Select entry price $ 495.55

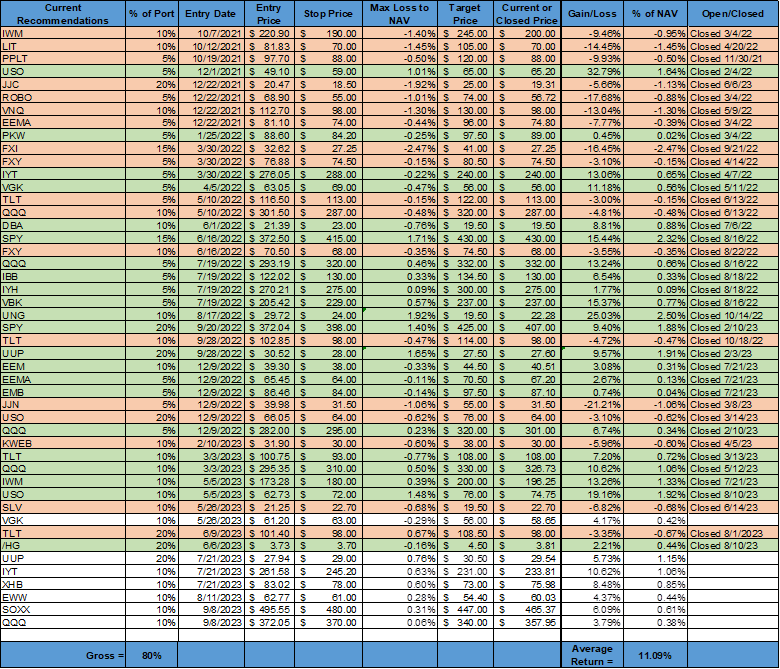coord(269,610)
